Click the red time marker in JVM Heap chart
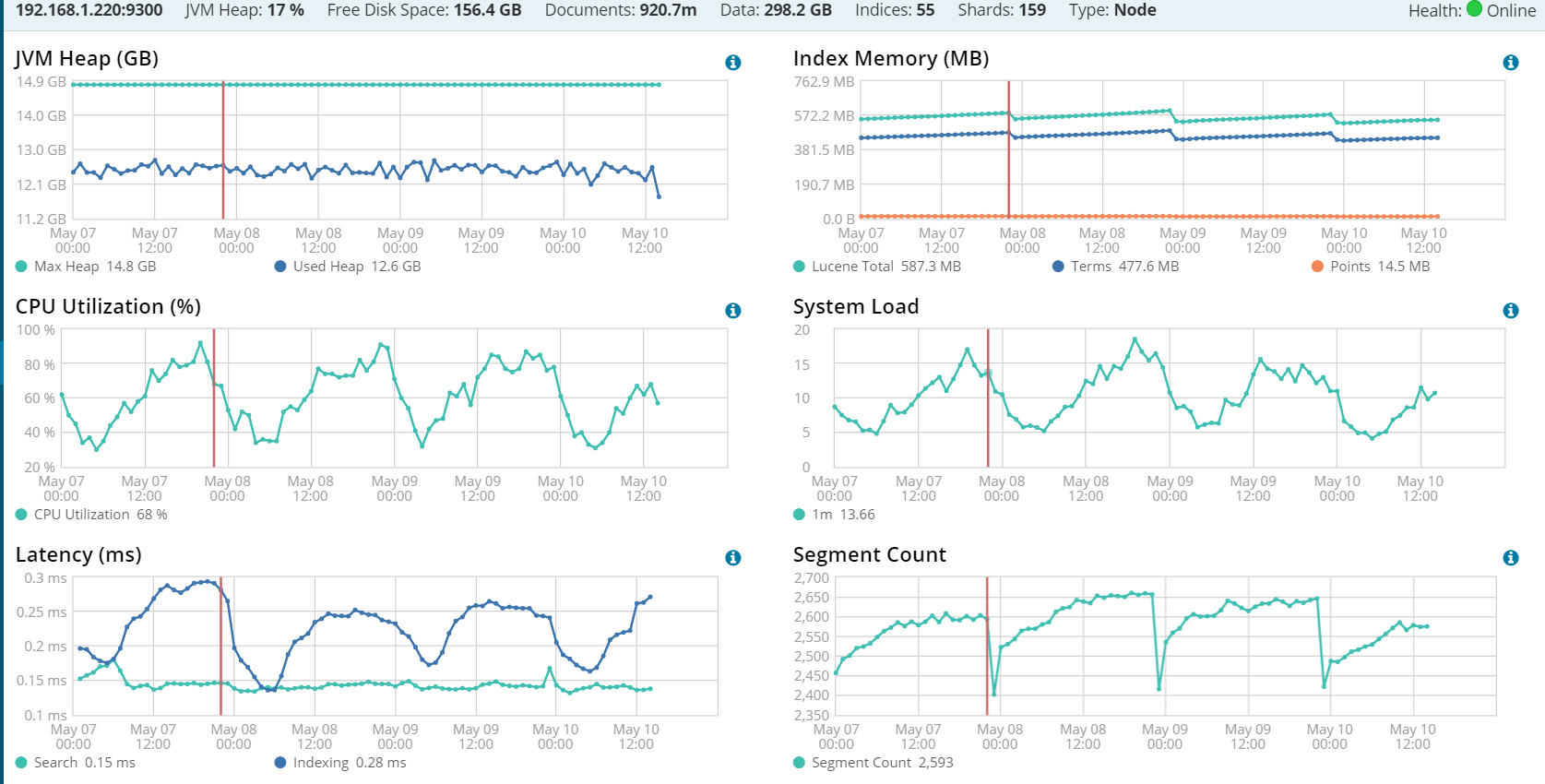The image size is (1545, 784). [x=223, y=150]
